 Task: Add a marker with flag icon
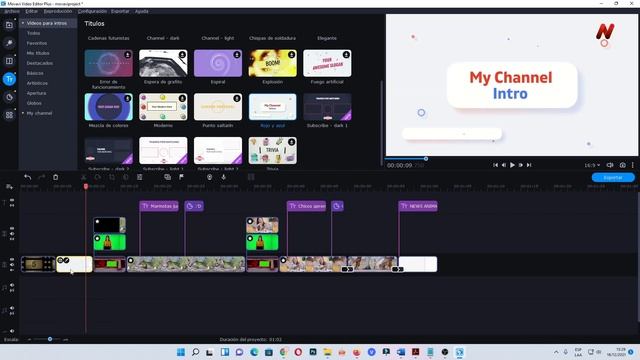point(181,177)
